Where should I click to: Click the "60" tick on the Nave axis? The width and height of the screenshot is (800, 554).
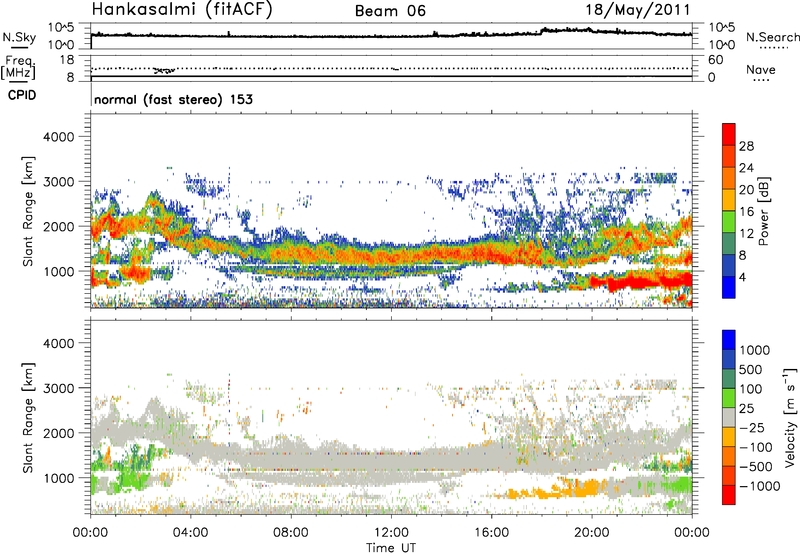coord(715,60)
